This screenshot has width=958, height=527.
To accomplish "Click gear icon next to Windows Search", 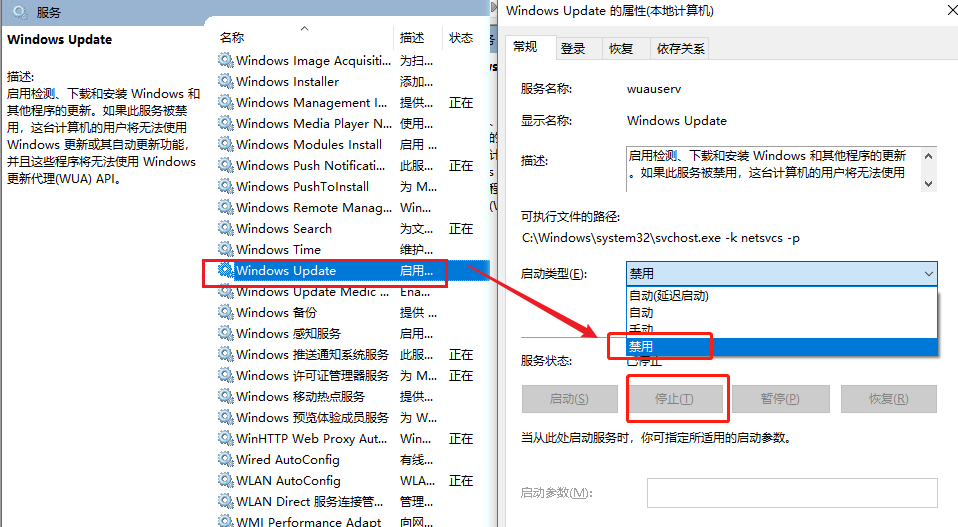I will (x=226, y=228).
